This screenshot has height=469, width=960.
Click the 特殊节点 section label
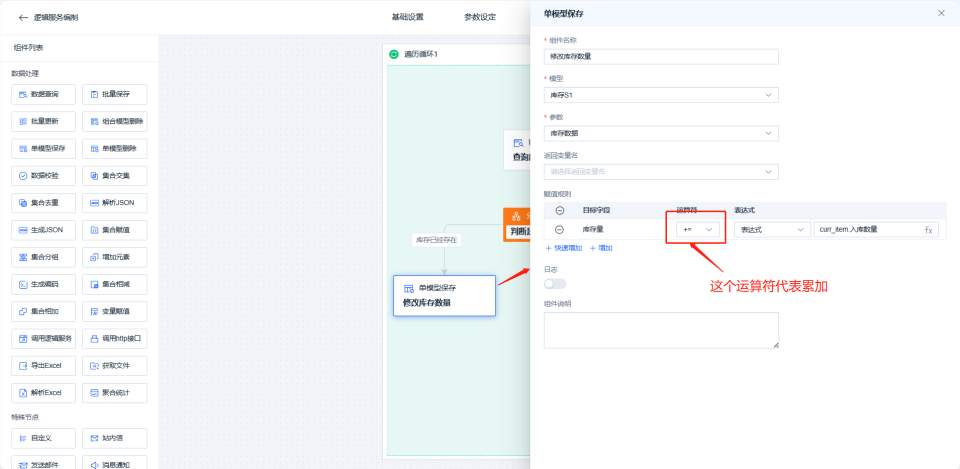point(25,417)
